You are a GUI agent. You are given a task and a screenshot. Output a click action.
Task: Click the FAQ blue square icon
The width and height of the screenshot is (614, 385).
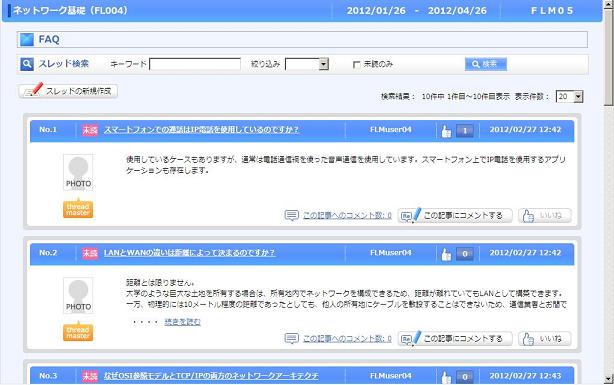point(27,40)
